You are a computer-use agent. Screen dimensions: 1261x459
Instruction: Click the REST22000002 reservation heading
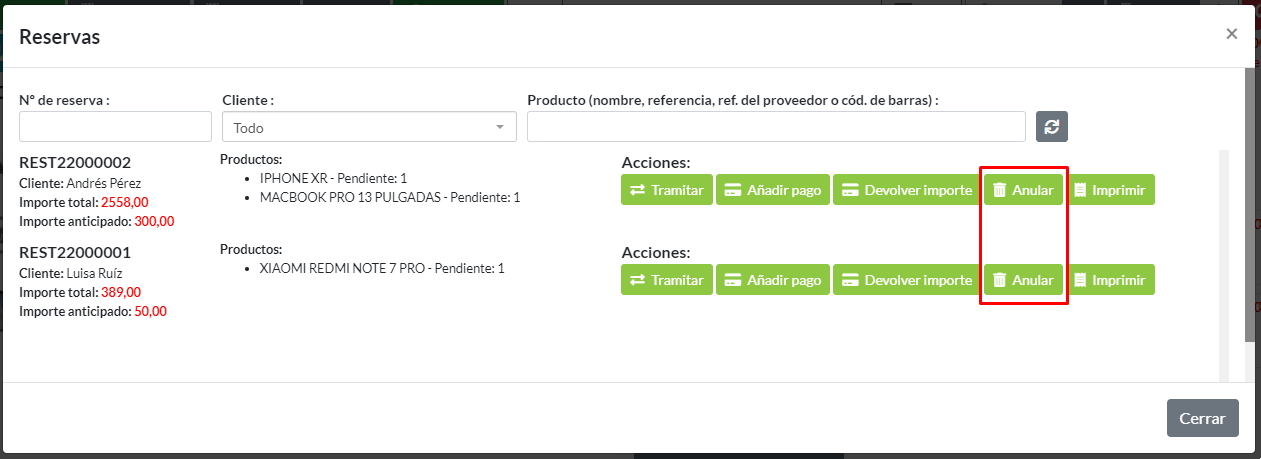(75, 163)
